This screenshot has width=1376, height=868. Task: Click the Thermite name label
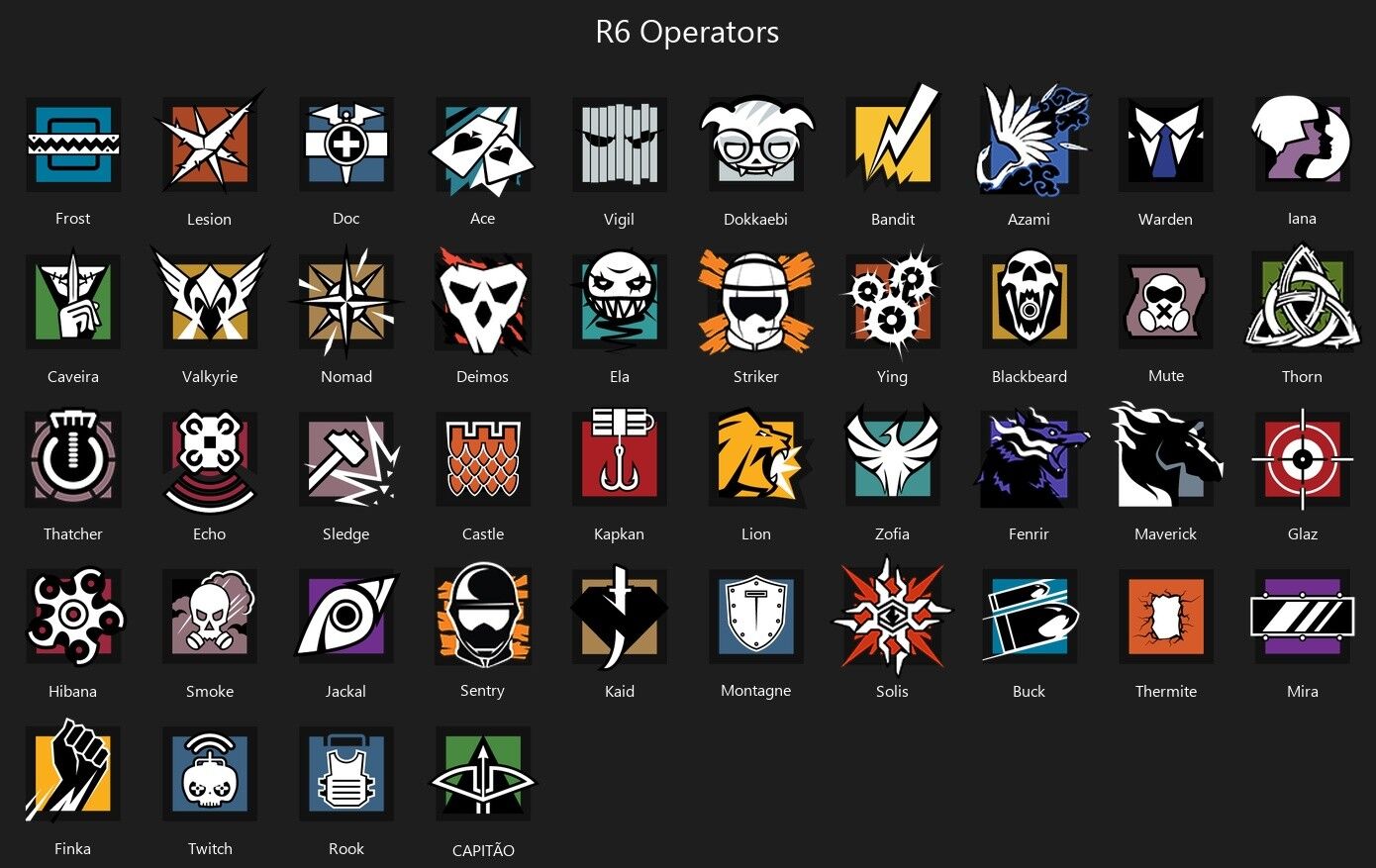click(1166, 691)
